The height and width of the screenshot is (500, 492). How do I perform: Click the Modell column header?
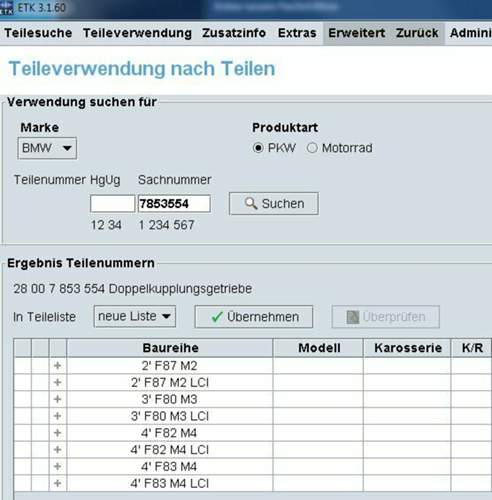tap(318, 348)
